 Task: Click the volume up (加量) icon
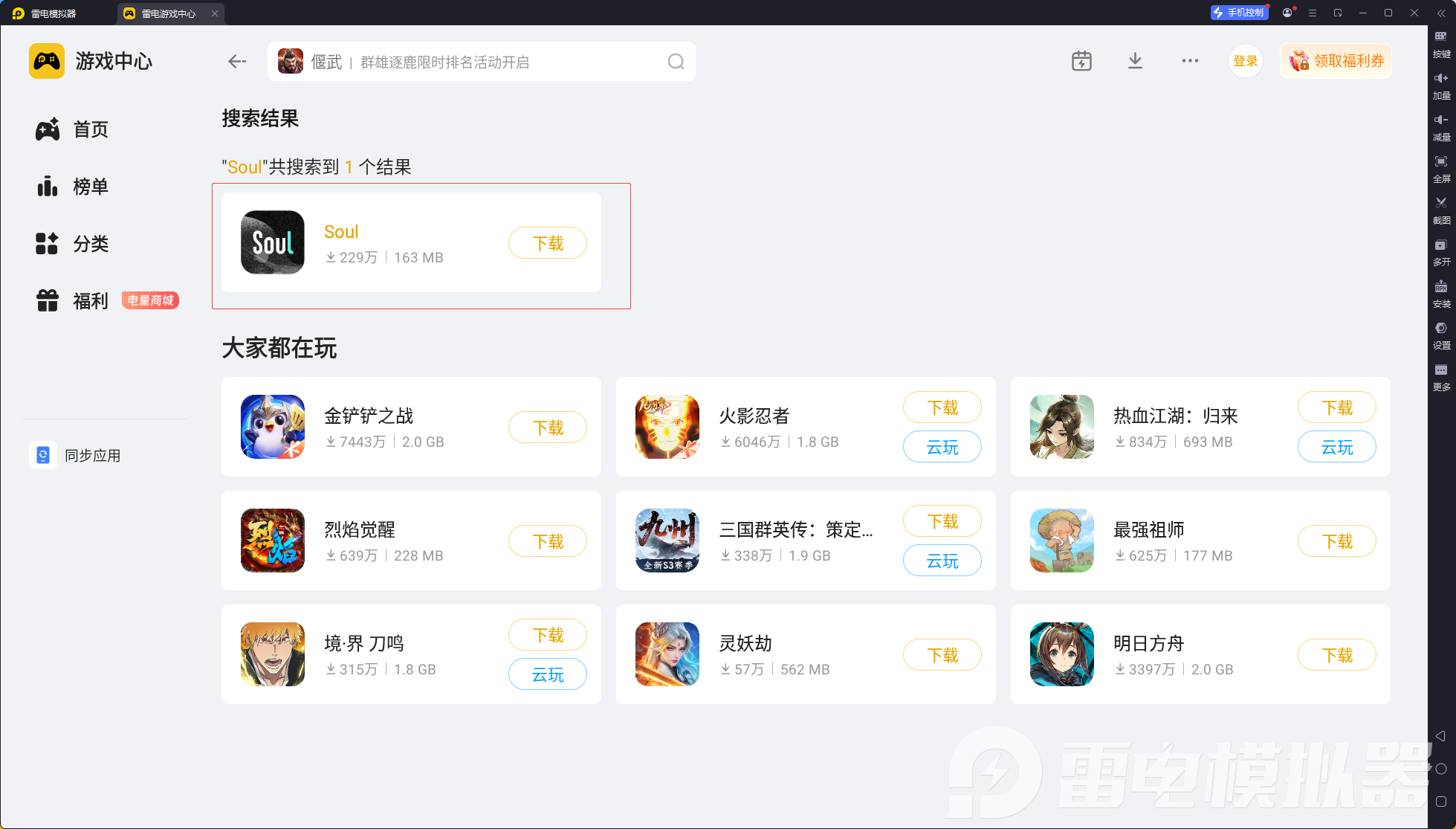coord(1440,78)
